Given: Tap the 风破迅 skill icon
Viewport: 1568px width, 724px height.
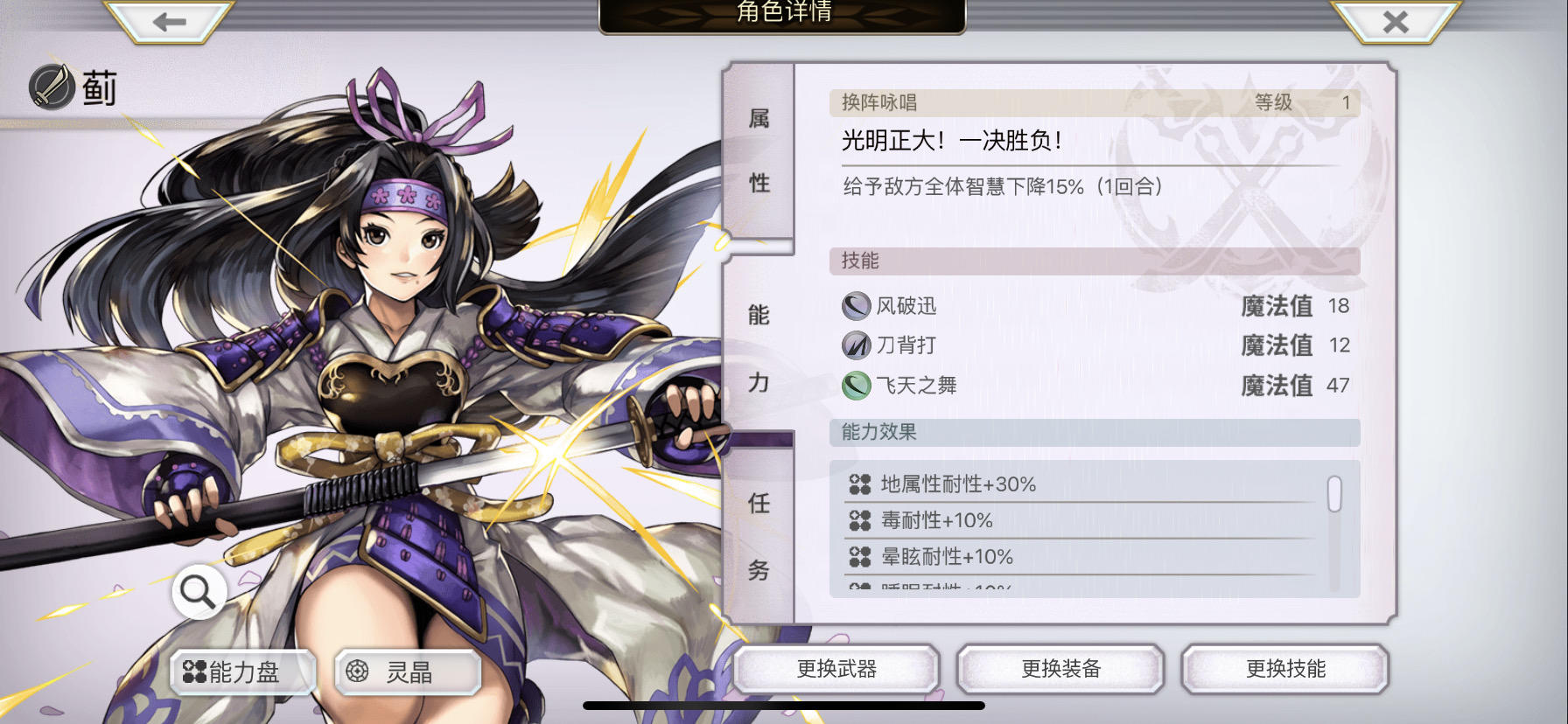Looking at the screenshot, I should click(856, 306).
